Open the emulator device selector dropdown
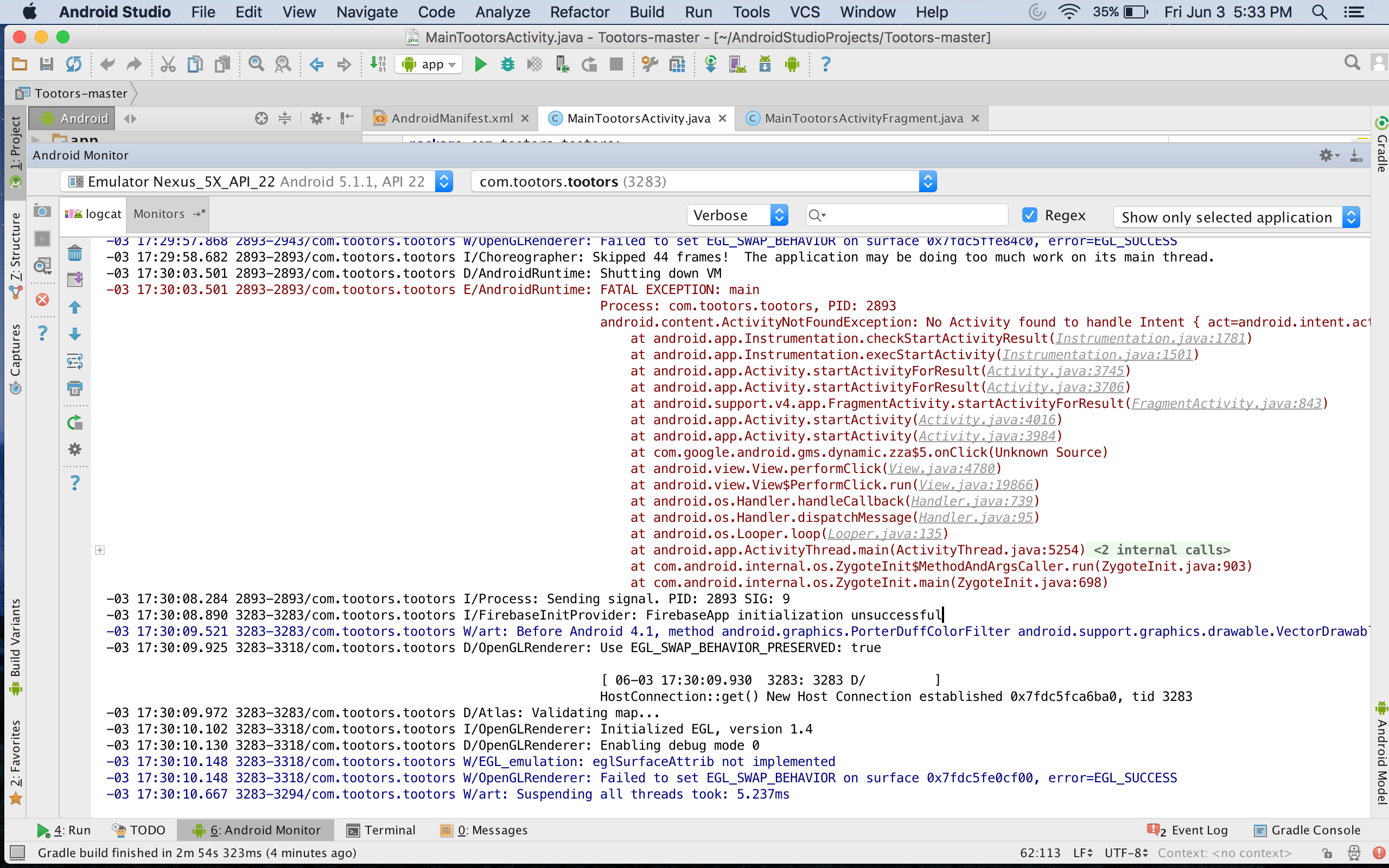Image resolution: width=1389 pixels, height=868 pixels. pos(256,182)
